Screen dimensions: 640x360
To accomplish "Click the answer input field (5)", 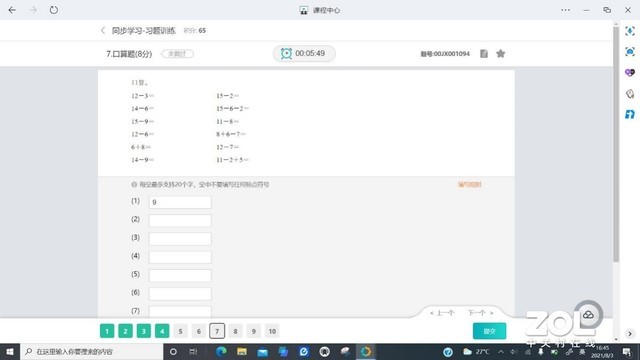I will [x=180, y=276].
